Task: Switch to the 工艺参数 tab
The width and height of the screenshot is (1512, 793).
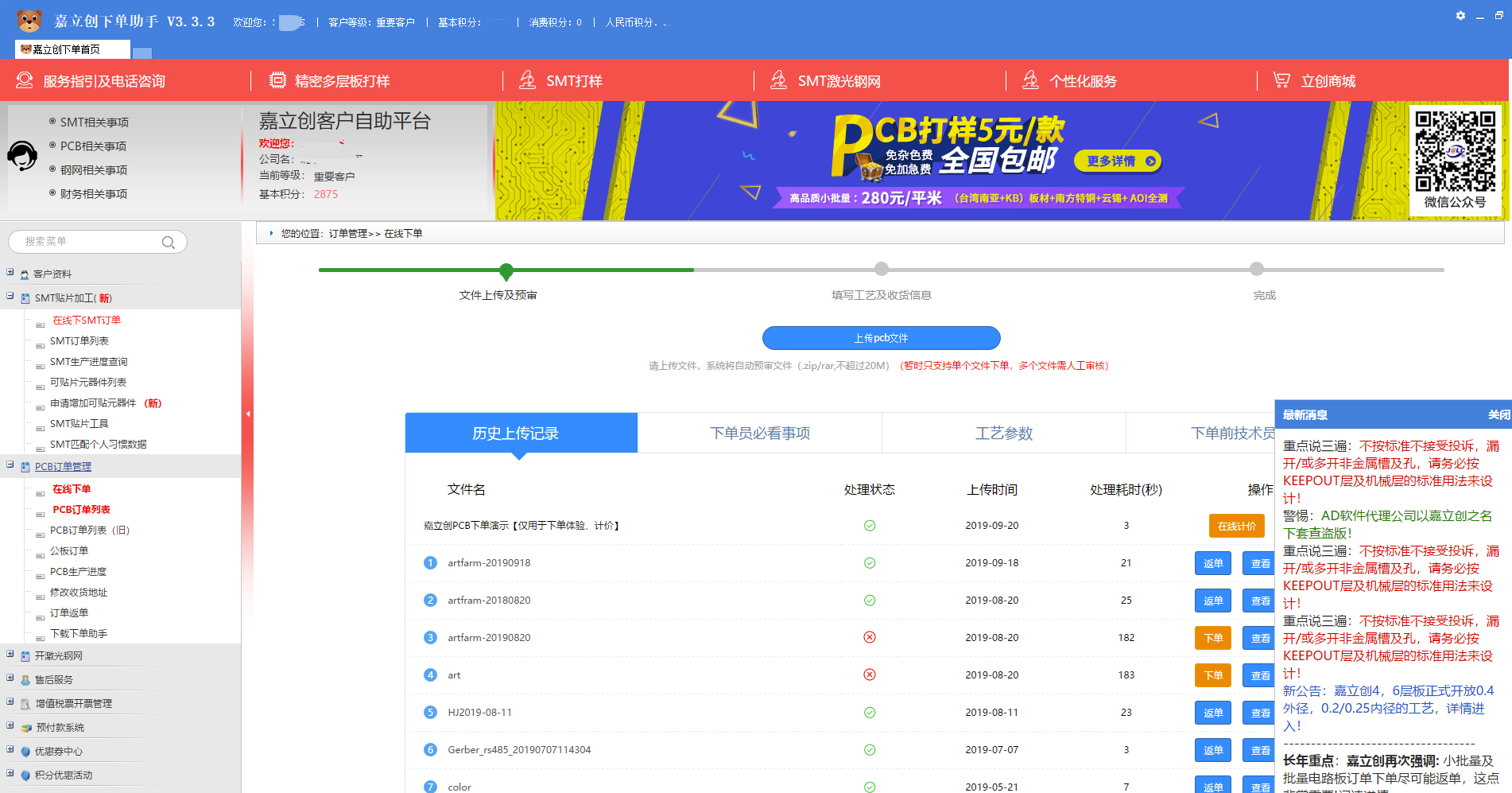Action: click(x=1004, y=433)
